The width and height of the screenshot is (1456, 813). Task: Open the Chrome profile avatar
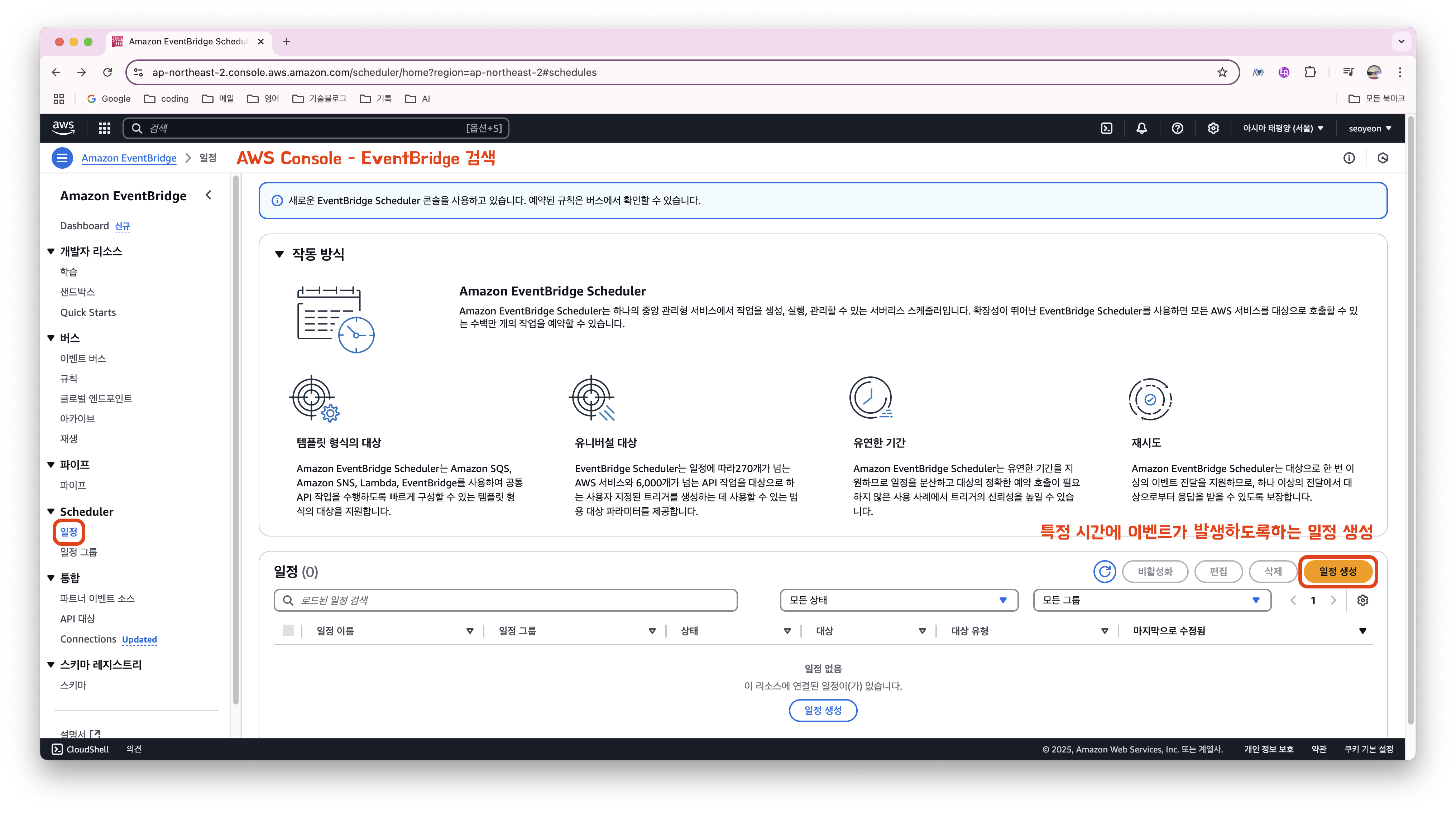pyautogui.click(x=1374, y=72)
